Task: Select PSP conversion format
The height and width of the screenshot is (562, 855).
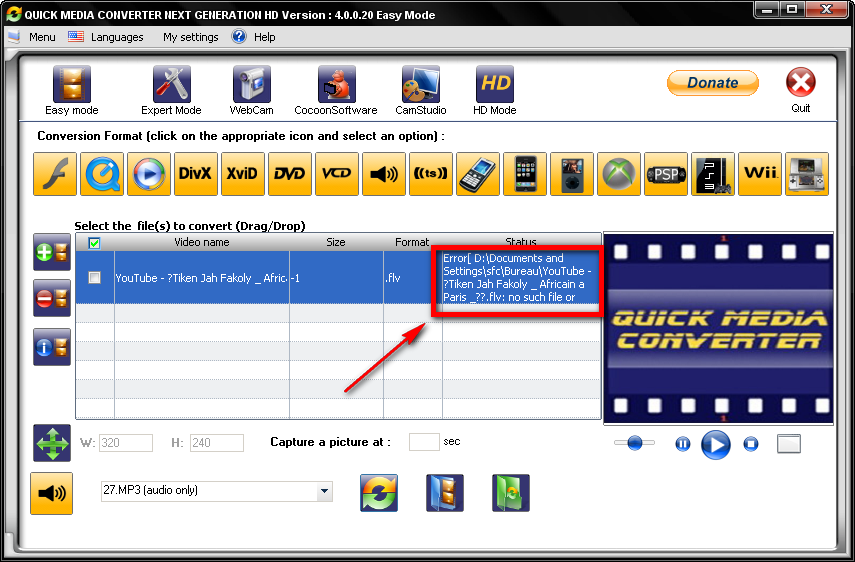Action: 666,174
